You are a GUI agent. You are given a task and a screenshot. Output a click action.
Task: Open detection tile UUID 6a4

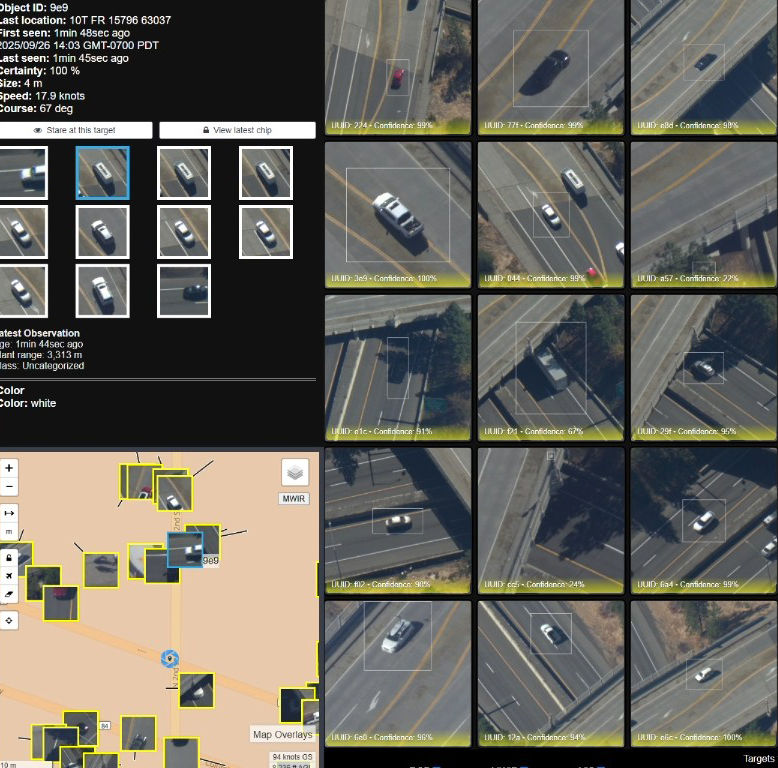(704, 520)
